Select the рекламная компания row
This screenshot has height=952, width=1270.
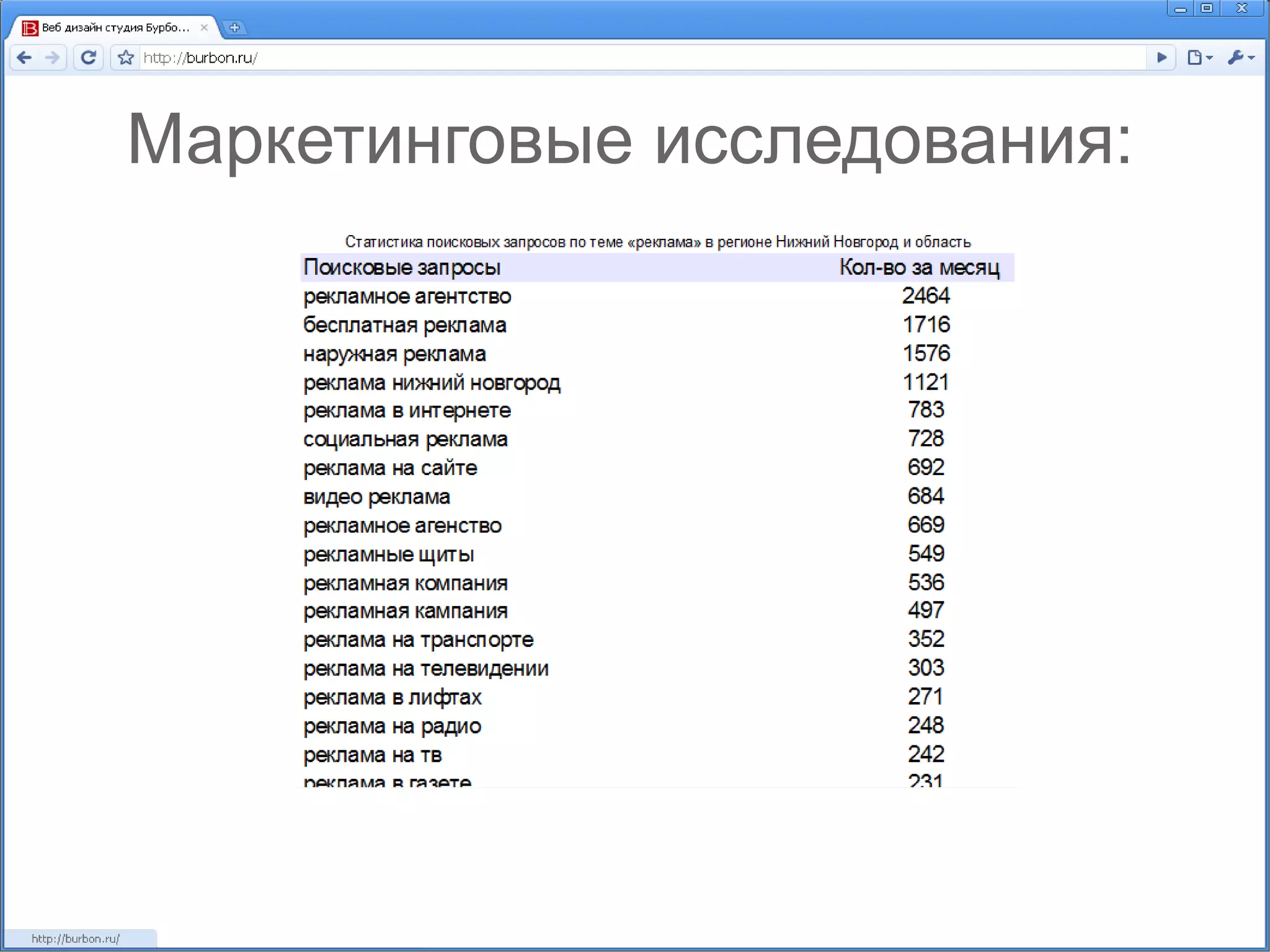[657, 583]
